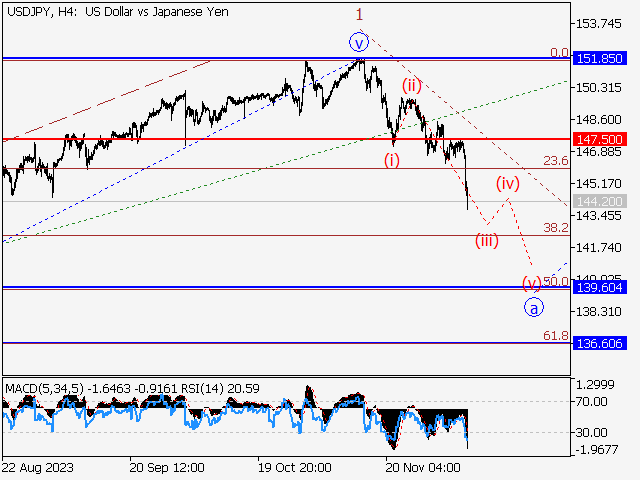Screen dimensions: 640x480
Task: Click the 38.2 Fibonacci level label
Action: (x=556, y=228)
